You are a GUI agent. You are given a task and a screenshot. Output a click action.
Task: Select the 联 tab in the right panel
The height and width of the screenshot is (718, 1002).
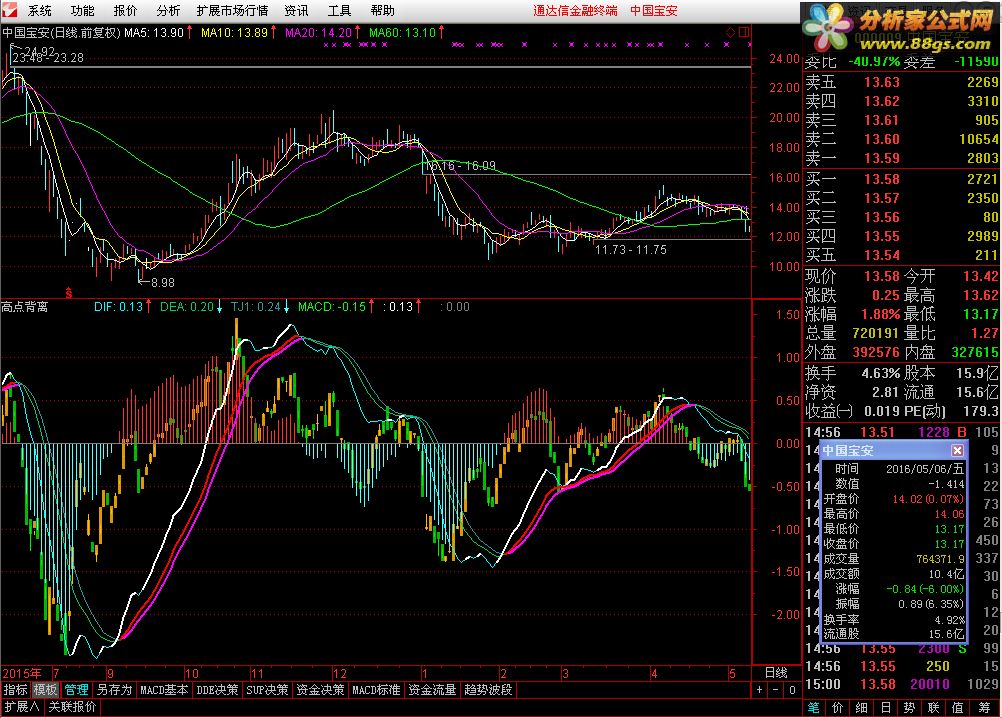pos(934,707)
